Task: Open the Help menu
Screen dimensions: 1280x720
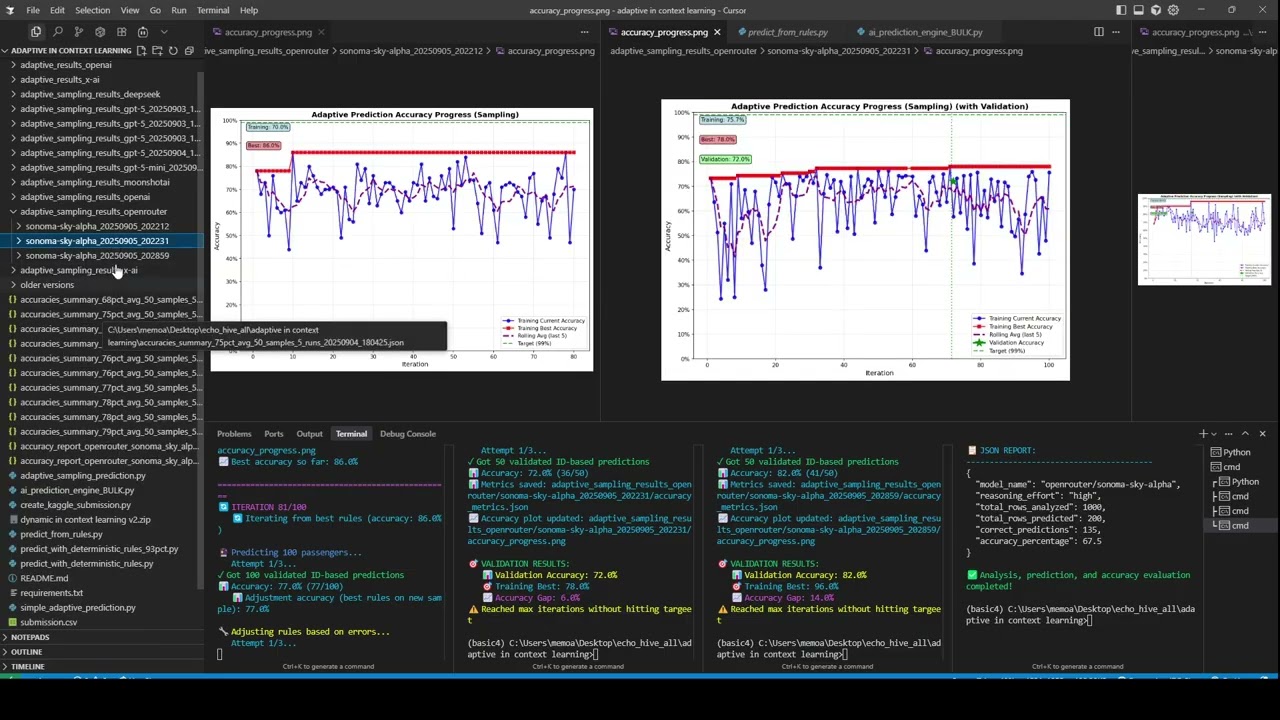Action: click(249, 10)
